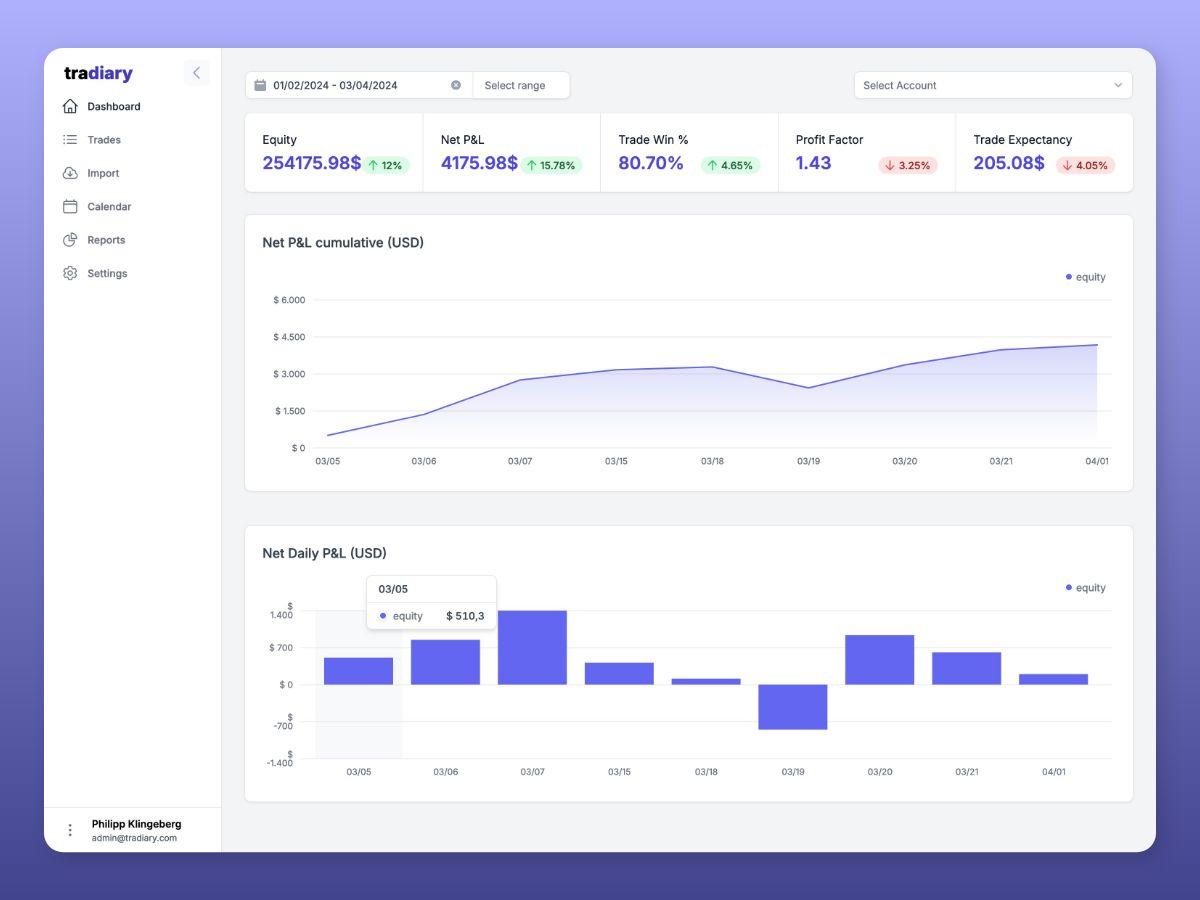Click the Import cloud download icon
Viewport: 1200px width, 900px height.
pos(70,173)
